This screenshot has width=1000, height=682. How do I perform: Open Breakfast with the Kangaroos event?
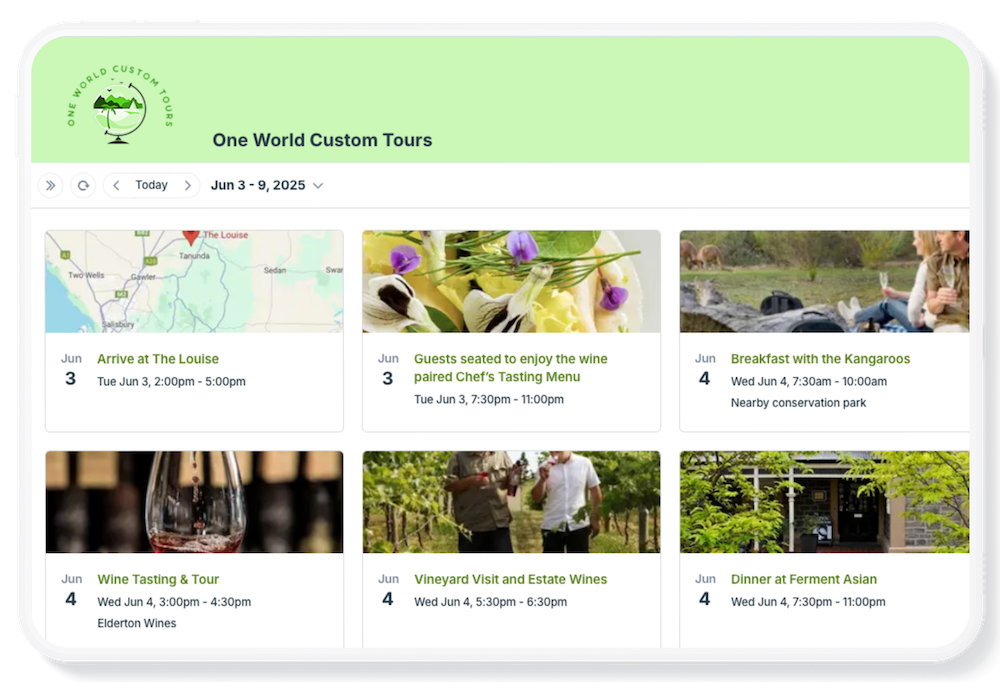pos(820,359)
